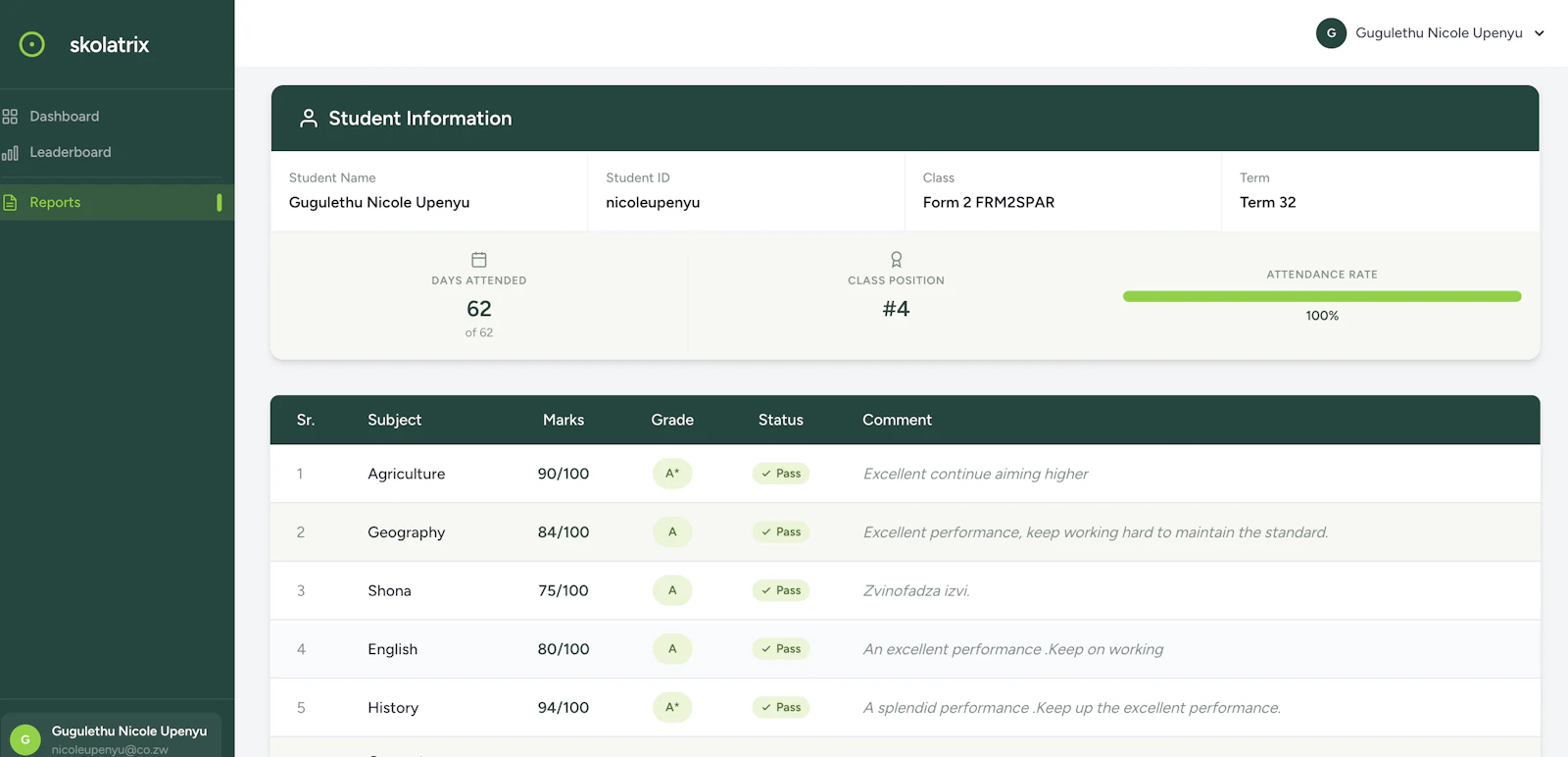Image resolution: width=1568 pixels, height=757 pixels.
Task: Open the Gugulethu Nicole Upenyu account menu
Action: coord(1431,33)
